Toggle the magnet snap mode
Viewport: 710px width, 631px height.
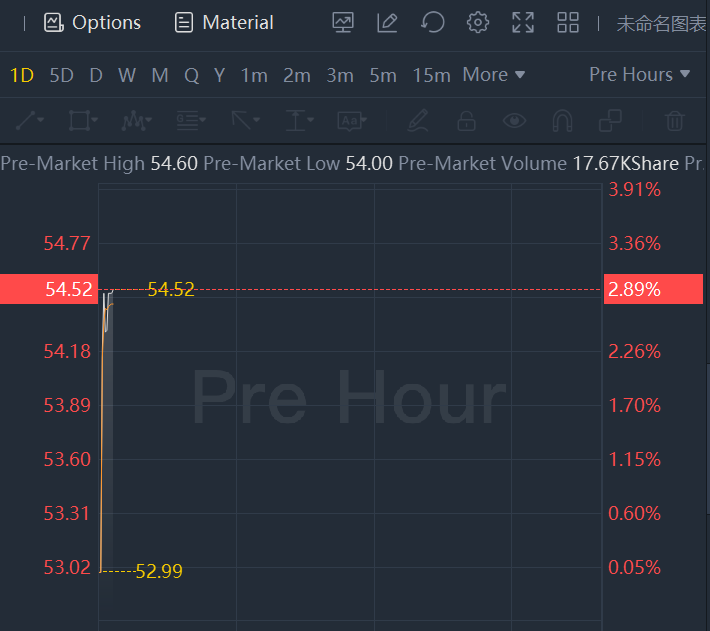(x=562, y=121)
